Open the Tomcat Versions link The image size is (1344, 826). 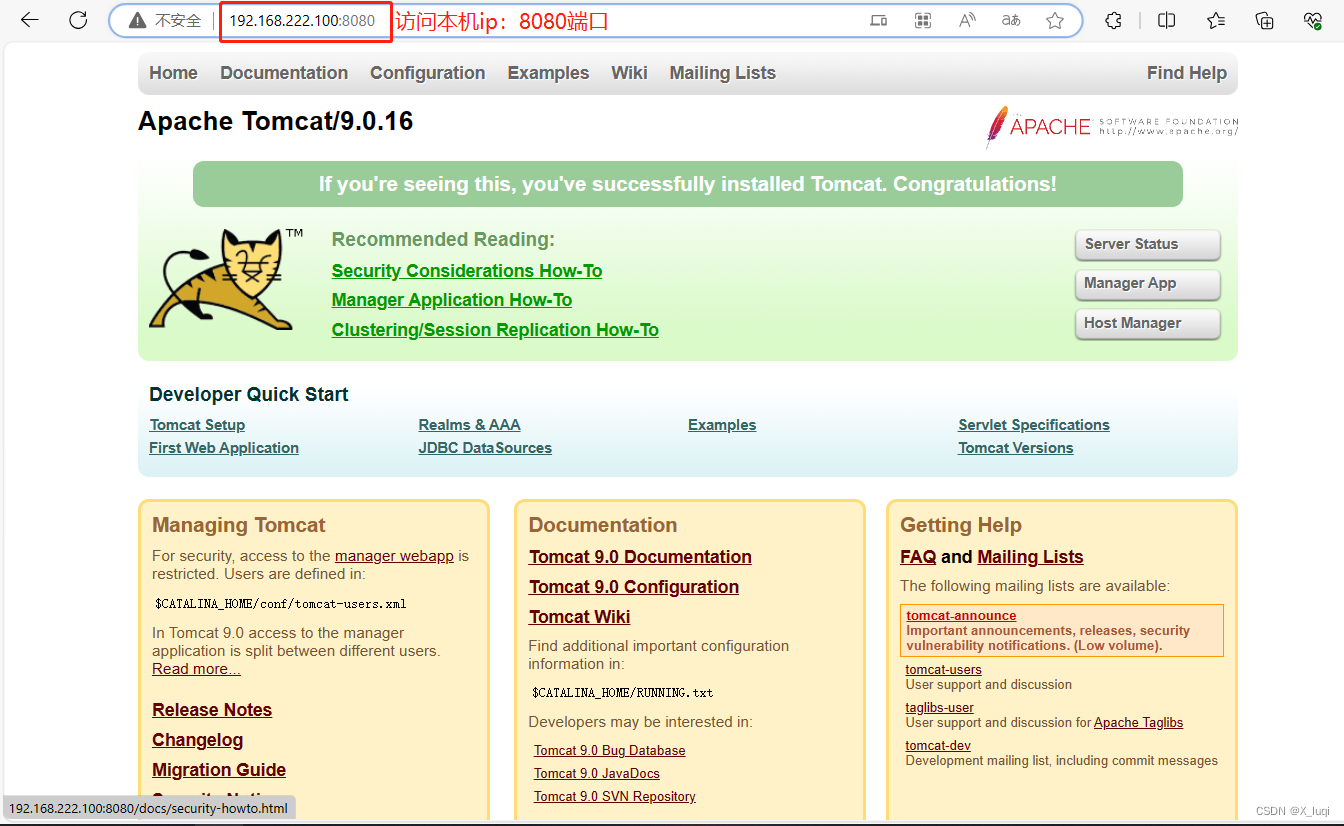coord(1016,448)
